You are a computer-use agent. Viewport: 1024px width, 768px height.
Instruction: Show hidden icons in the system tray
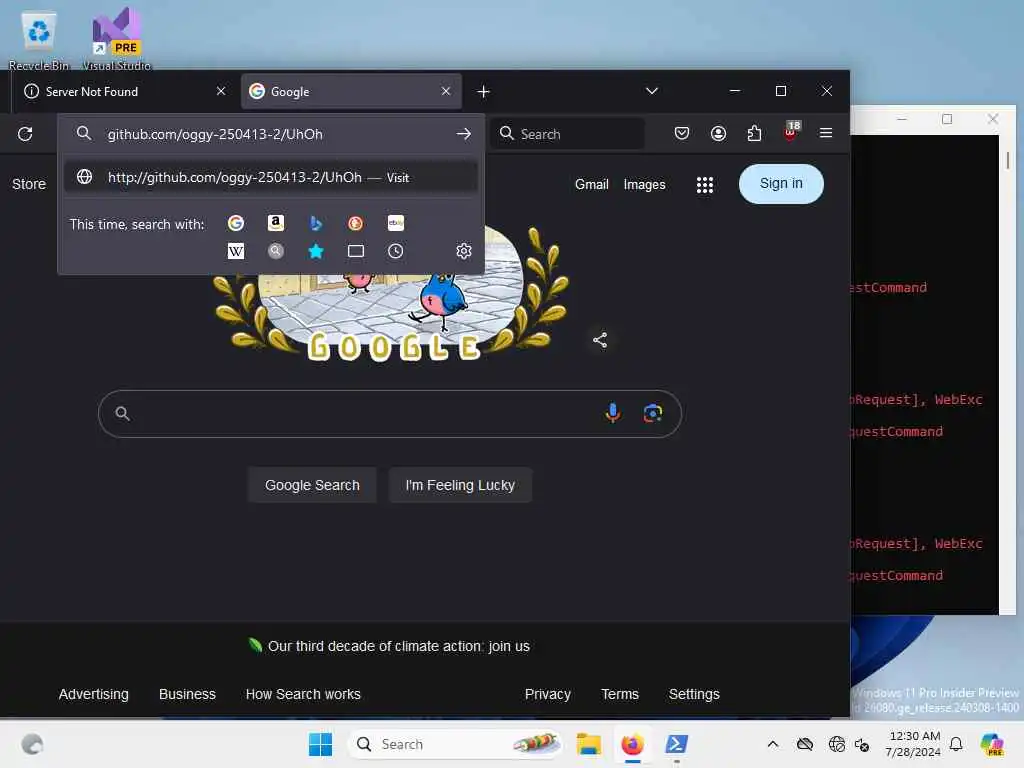[773, 744]
